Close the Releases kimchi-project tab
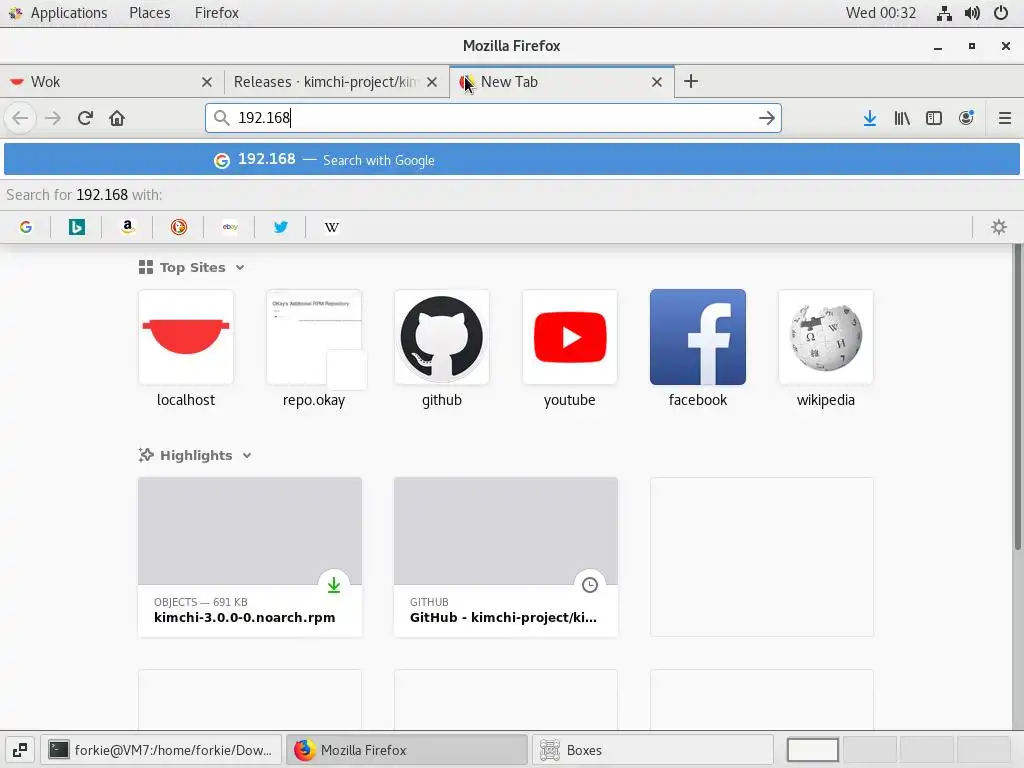Image resolution: width=1024 pixels, height=768 pixels. (x=432, y=82)
